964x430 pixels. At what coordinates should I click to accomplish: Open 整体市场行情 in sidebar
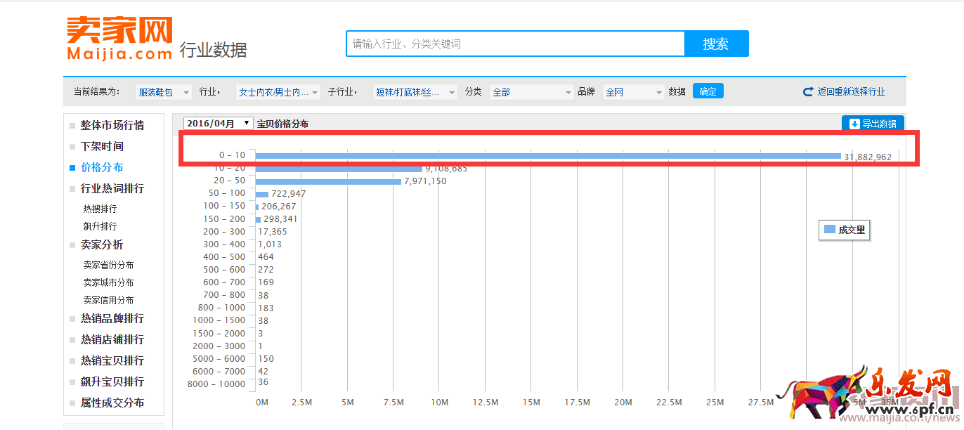(112, 125)
